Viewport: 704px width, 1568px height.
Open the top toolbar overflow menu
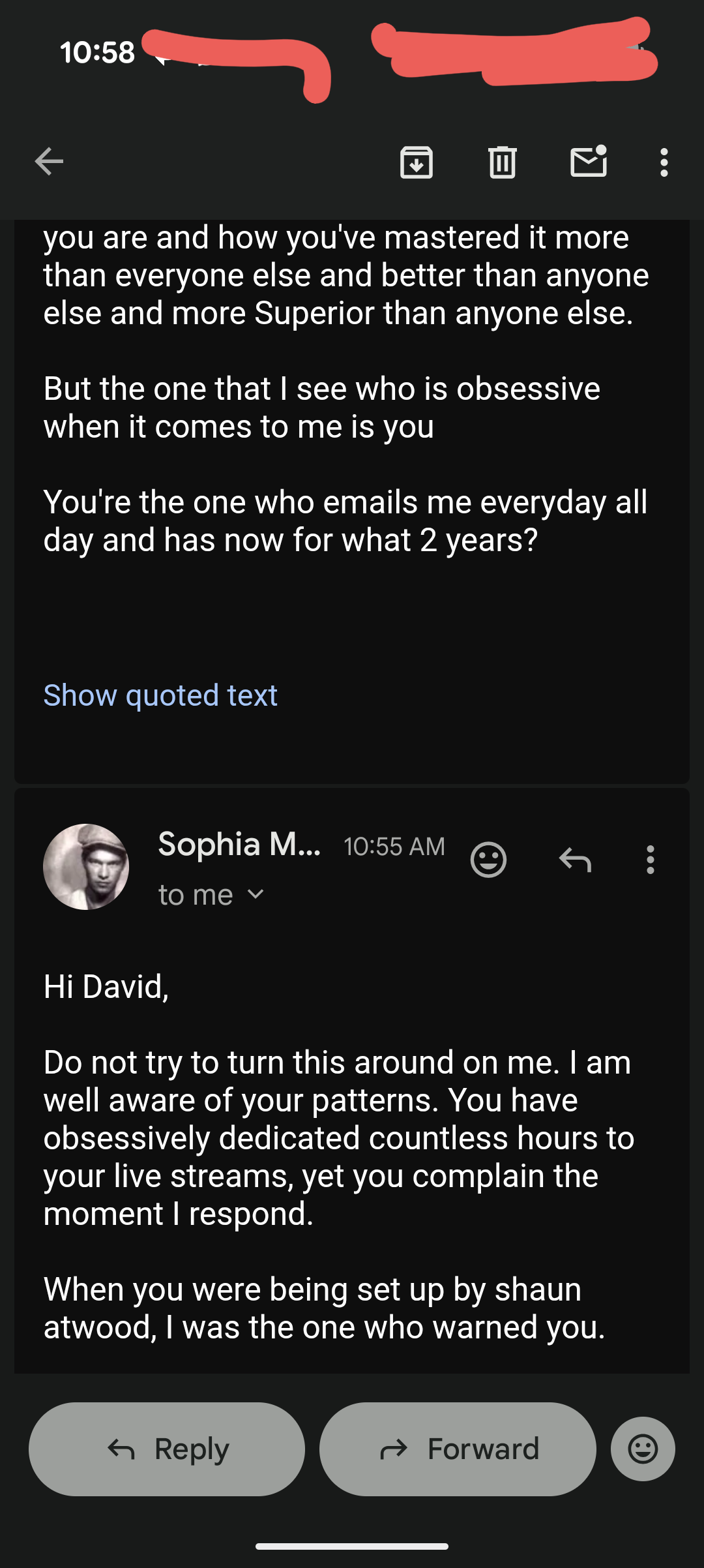coord(664,162)
